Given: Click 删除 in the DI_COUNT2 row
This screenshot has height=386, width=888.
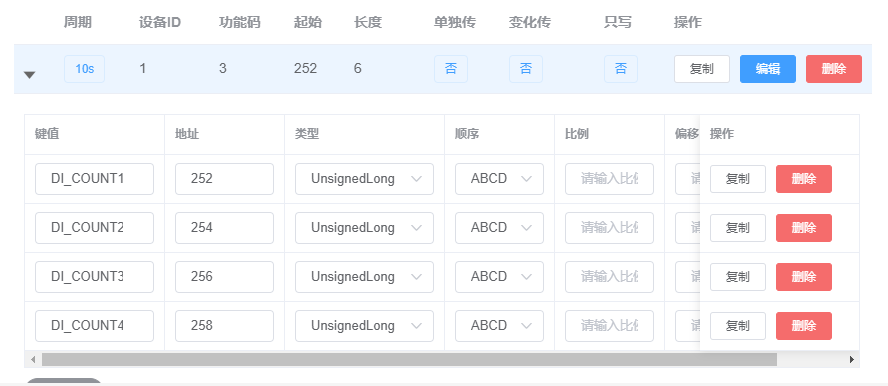Looking at the screenshot, I should [804, 228].
